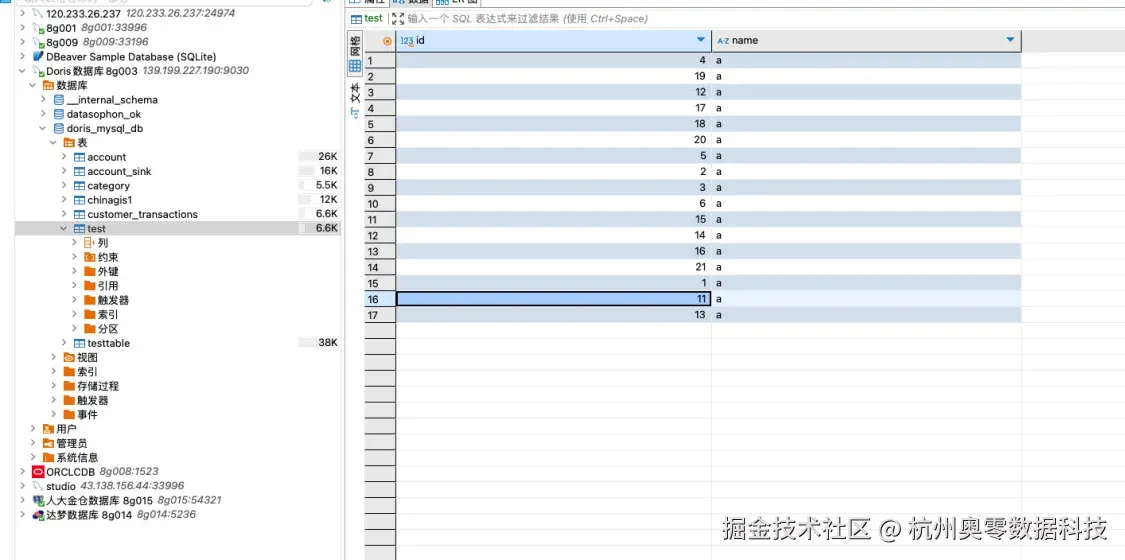Viewport: 1125px width, 560px height.
Task: Click the chinagis1 table icon
Action: (x=79, y=200)
